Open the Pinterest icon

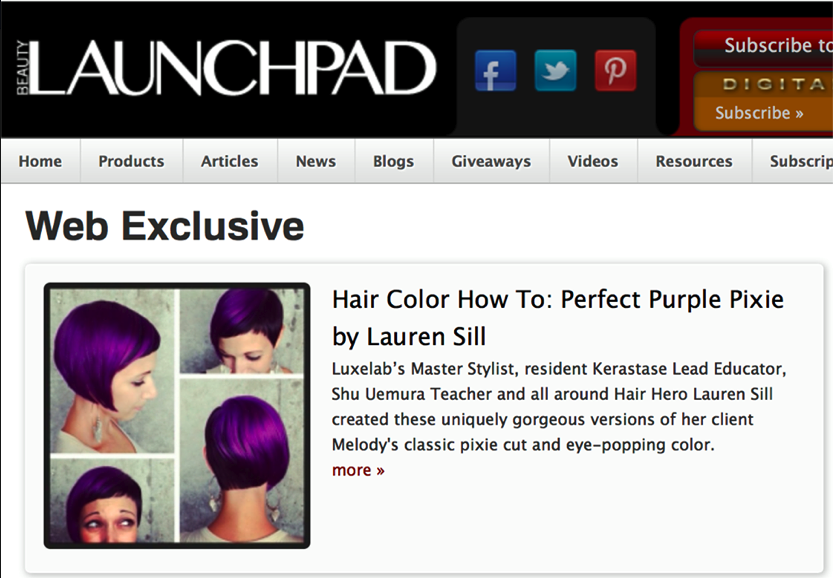(615, 71)
